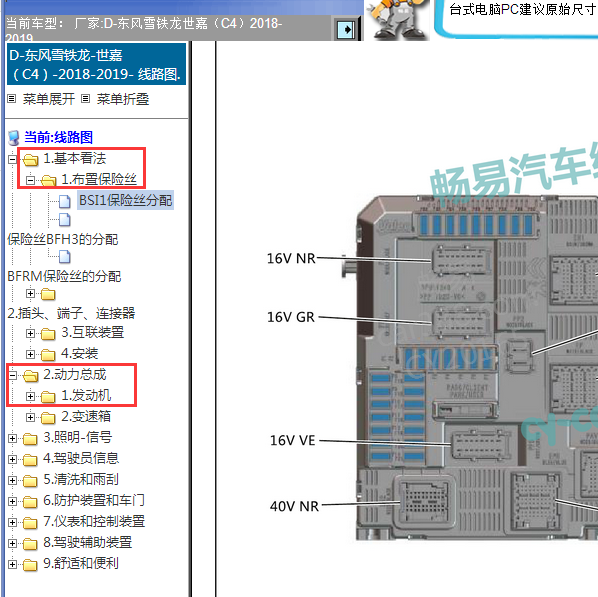Click the BSI1保险丝分配 document icon
This screenshot has width=598, height=597.
coord(65,201)
